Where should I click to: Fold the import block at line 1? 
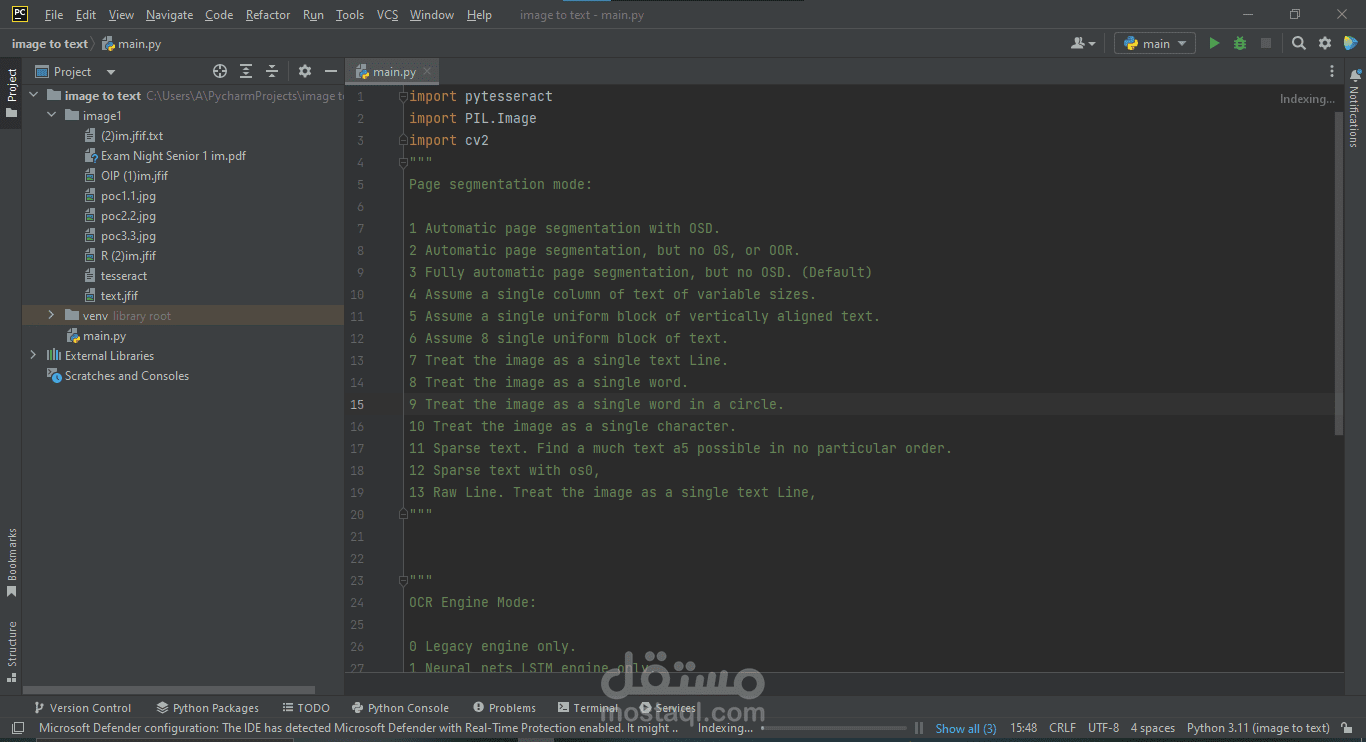(x=402, y=97)
